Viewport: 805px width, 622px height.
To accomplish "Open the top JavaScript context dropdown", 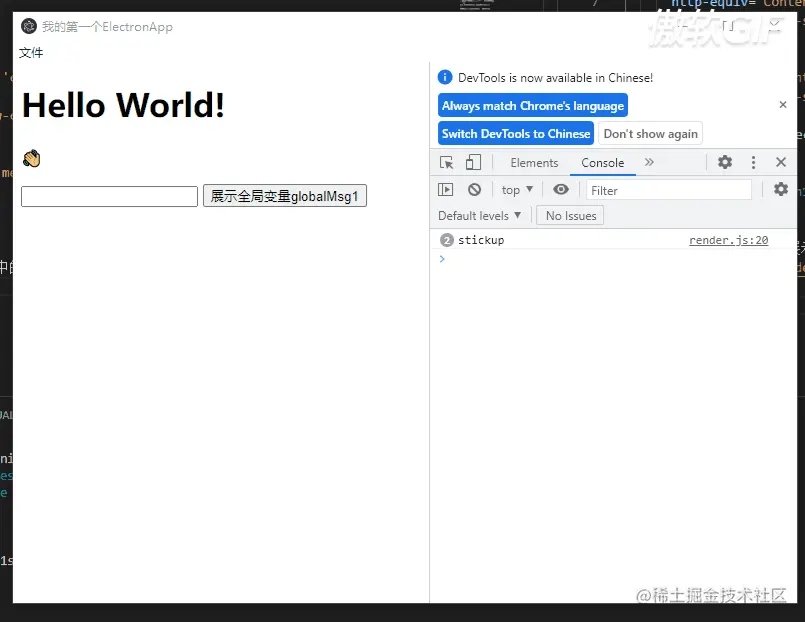I will click(x=517, y=190).
